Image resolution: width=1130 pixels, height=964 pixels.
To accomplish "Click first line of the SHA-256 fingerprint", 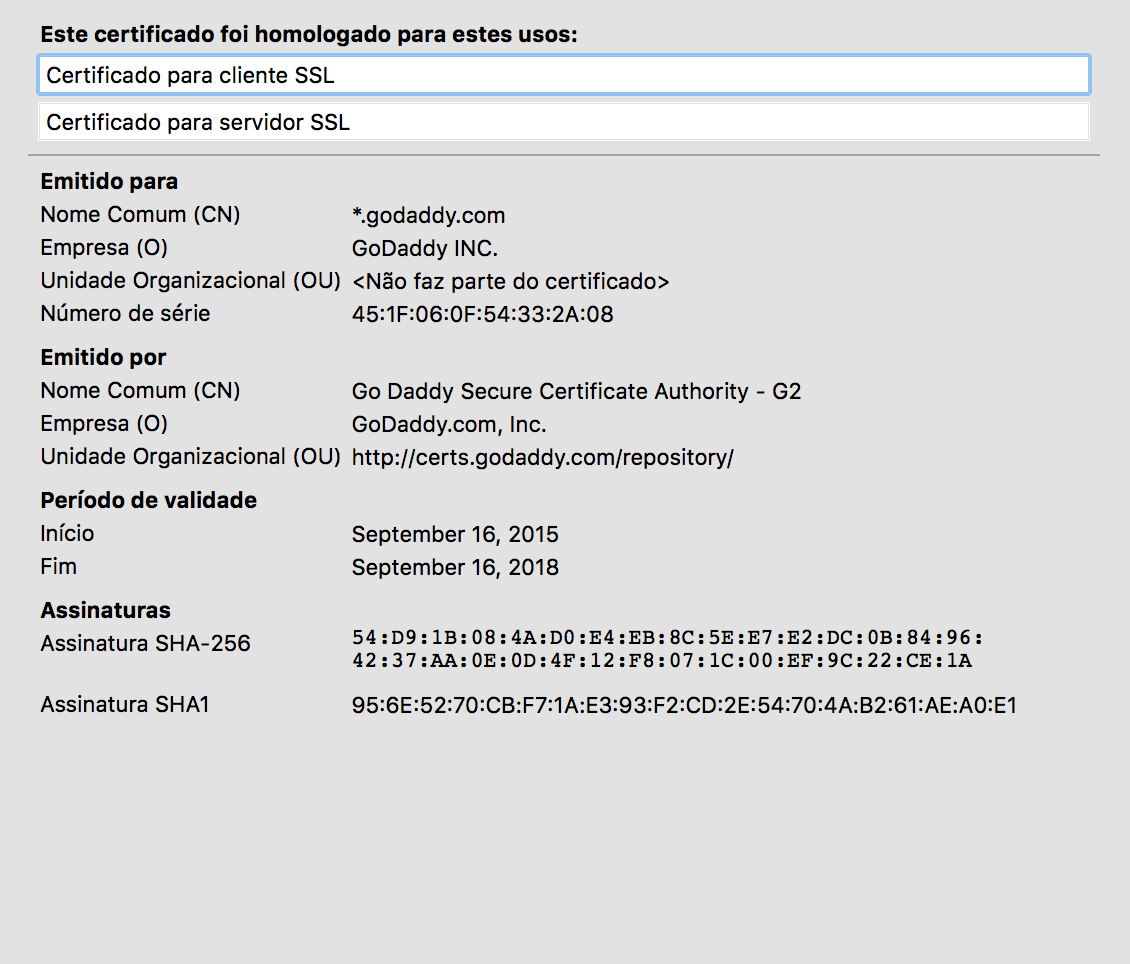I will (667, 638).
